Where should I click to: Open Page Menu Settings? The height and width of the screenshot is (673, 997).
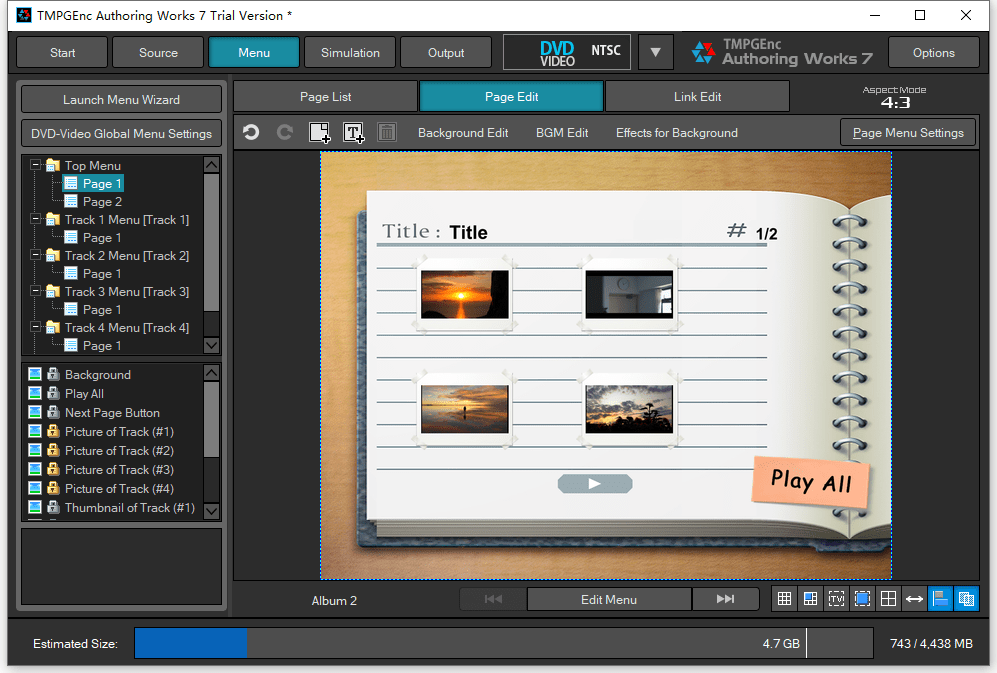coord(907,132)
